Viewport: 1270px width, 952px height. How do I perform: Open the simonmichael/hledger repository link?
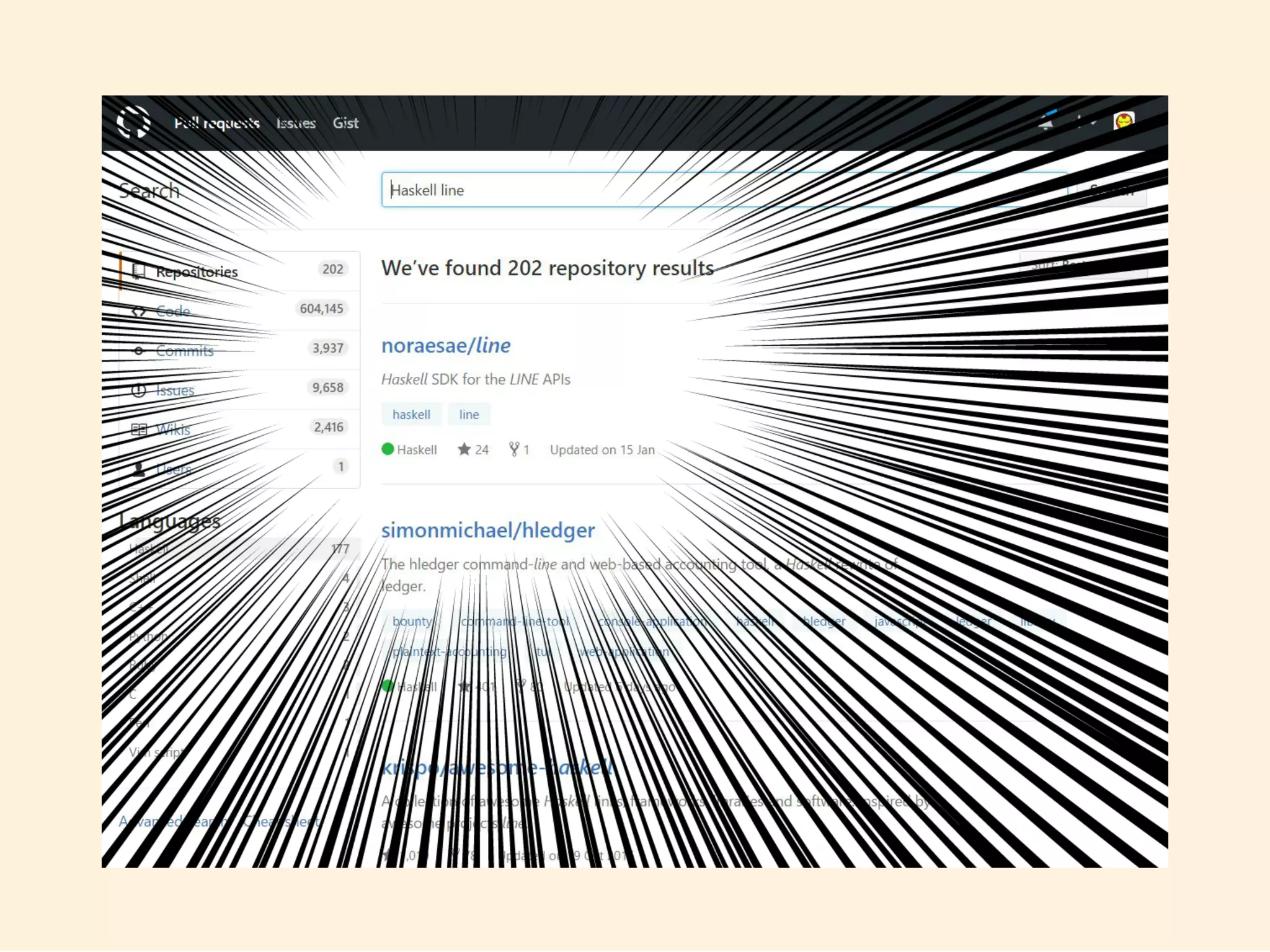[488, 530]
